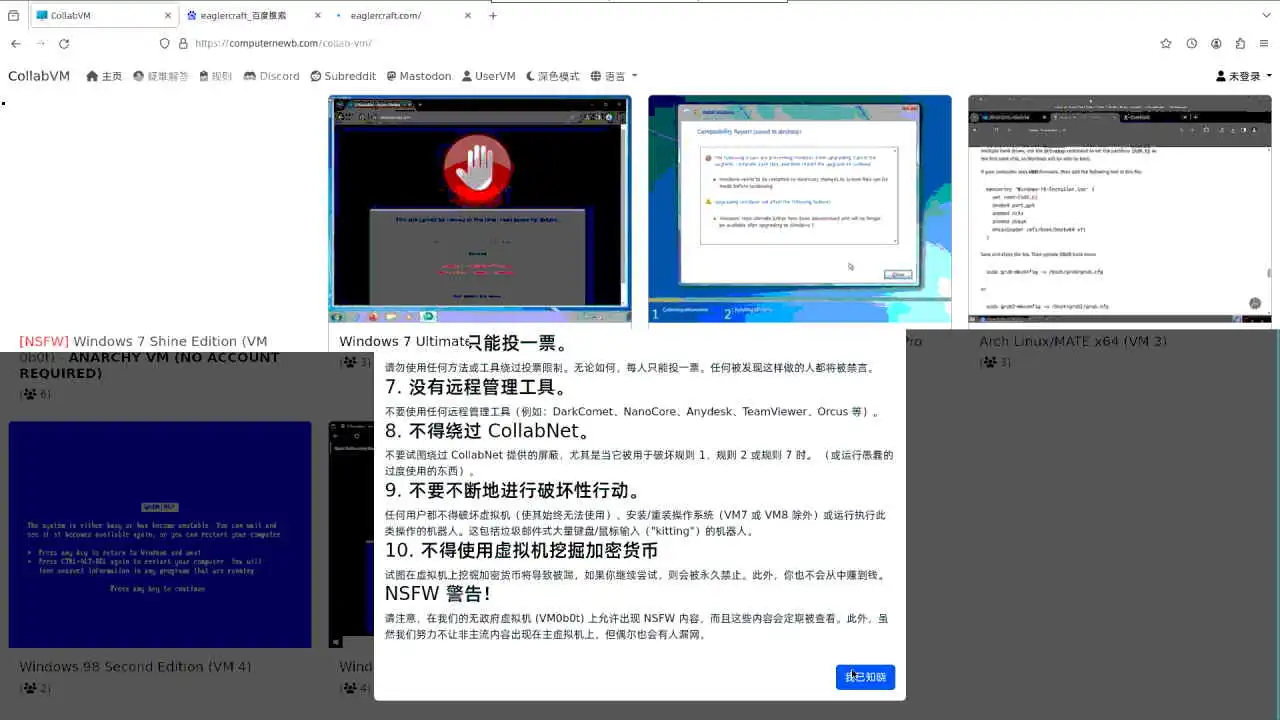Click the NSFW 警告! heading

point(437,593)
